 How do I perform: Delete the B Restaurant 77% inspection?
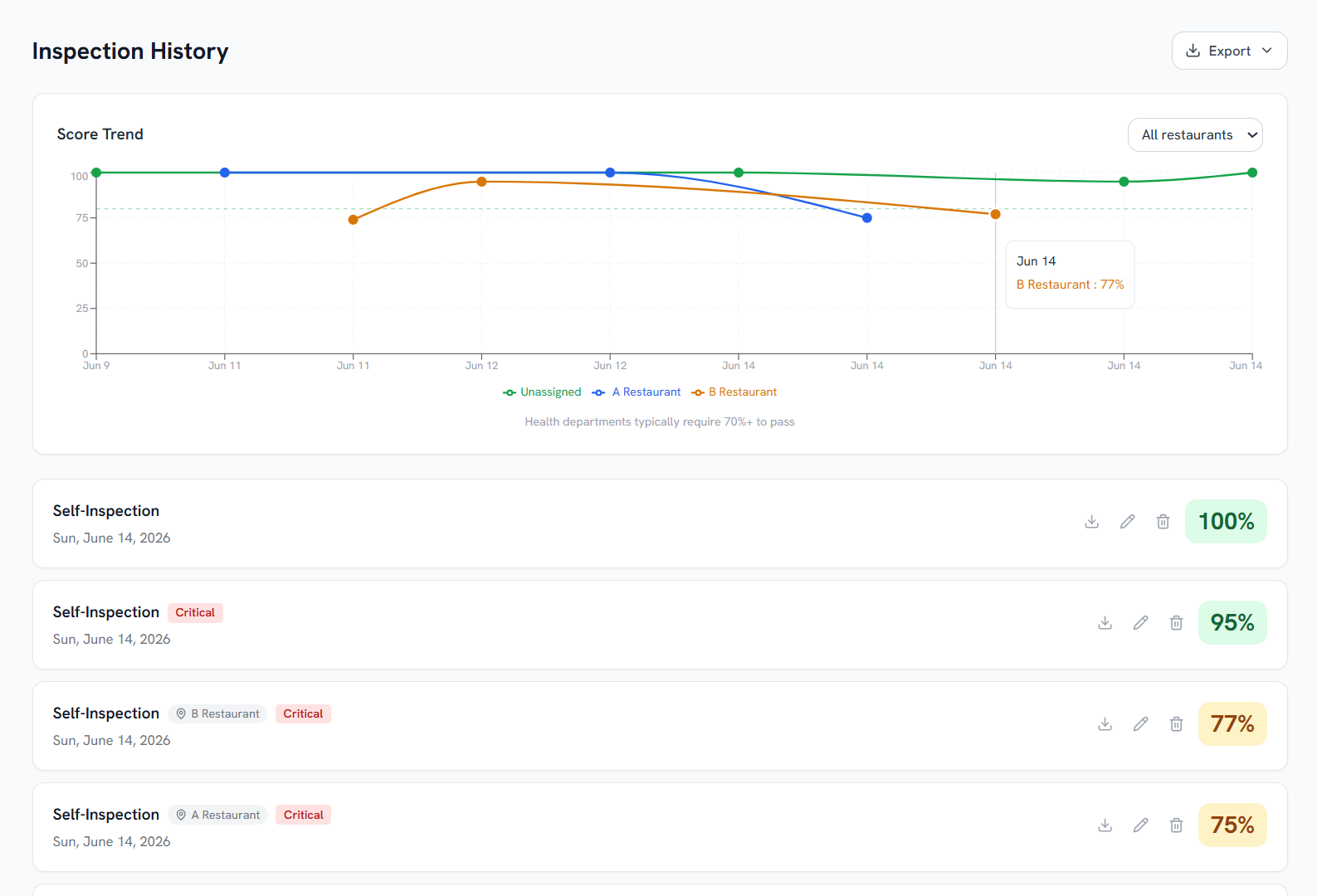tap(1176, 724)
